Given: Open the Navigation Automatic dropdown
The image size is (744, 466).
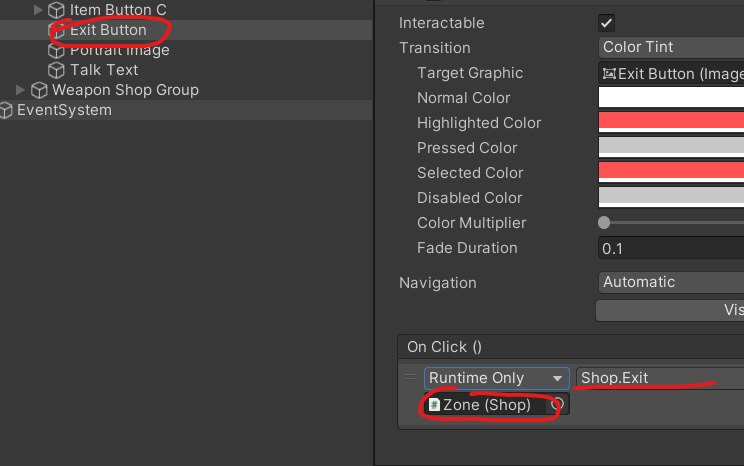Looking at the screenshot, I should [670, 282].
